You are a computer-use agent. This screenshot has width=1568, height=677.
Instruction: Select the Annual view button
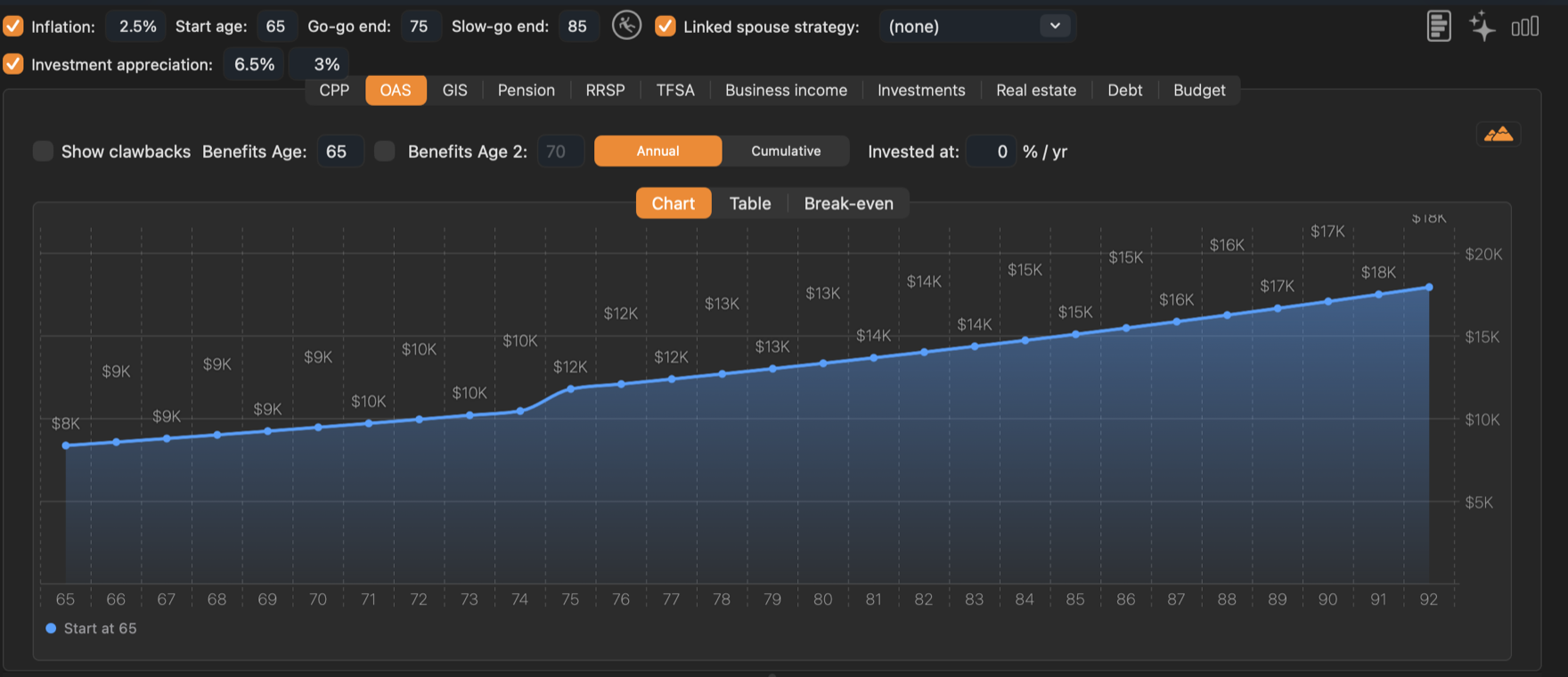pyautogui.click(x=658, y=151)
